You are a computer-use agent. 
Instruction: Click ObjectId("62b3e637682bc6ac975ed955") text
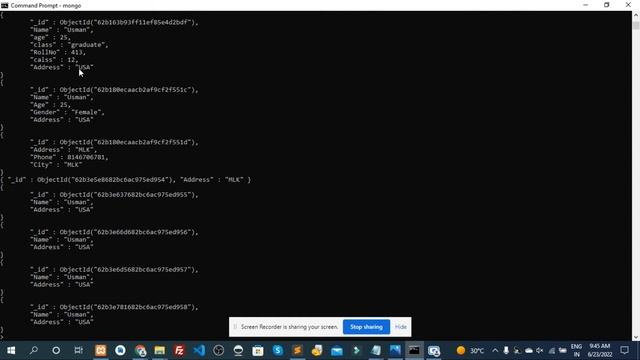click(127, 195)
